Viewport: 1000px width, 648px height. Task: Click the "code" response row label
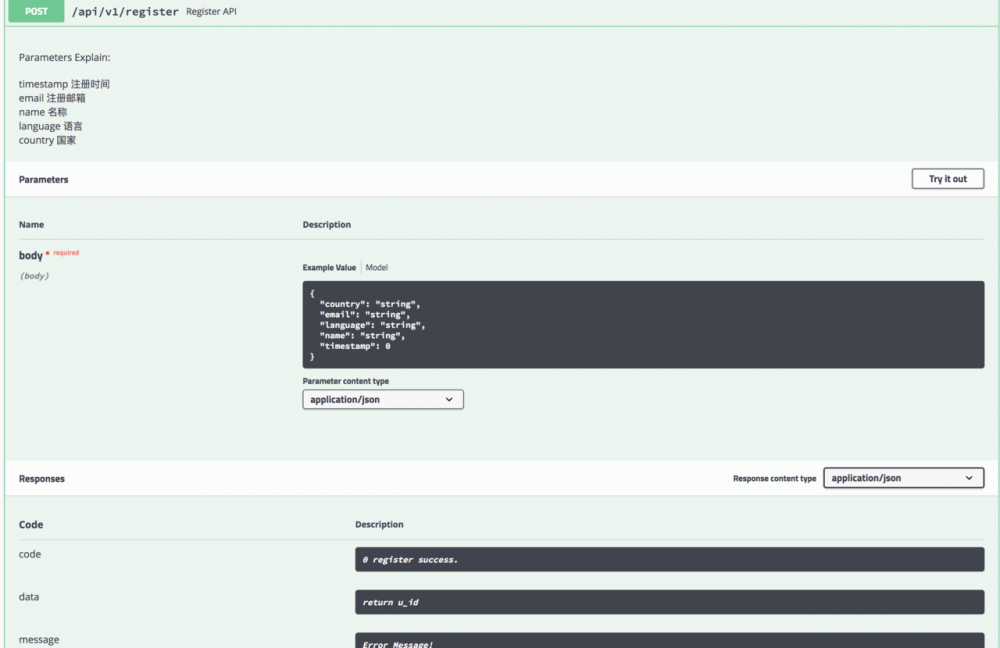tap(29, 554)
